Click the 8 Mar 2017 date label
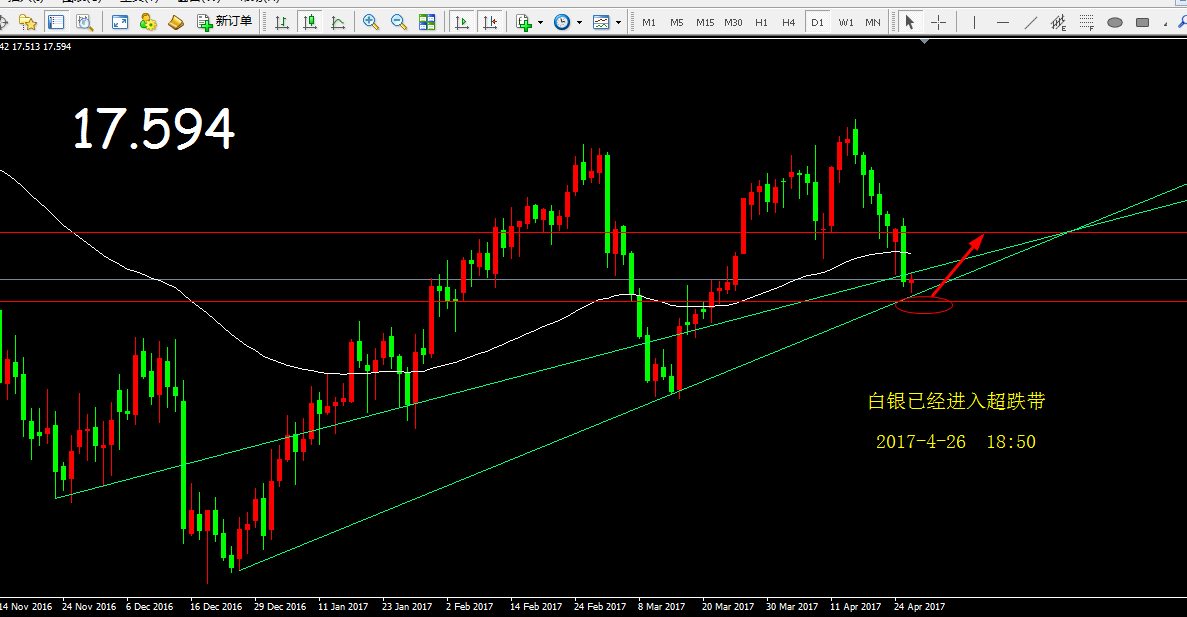The width and height of the screenshot is (1187, 617). (x=662, y=606)
